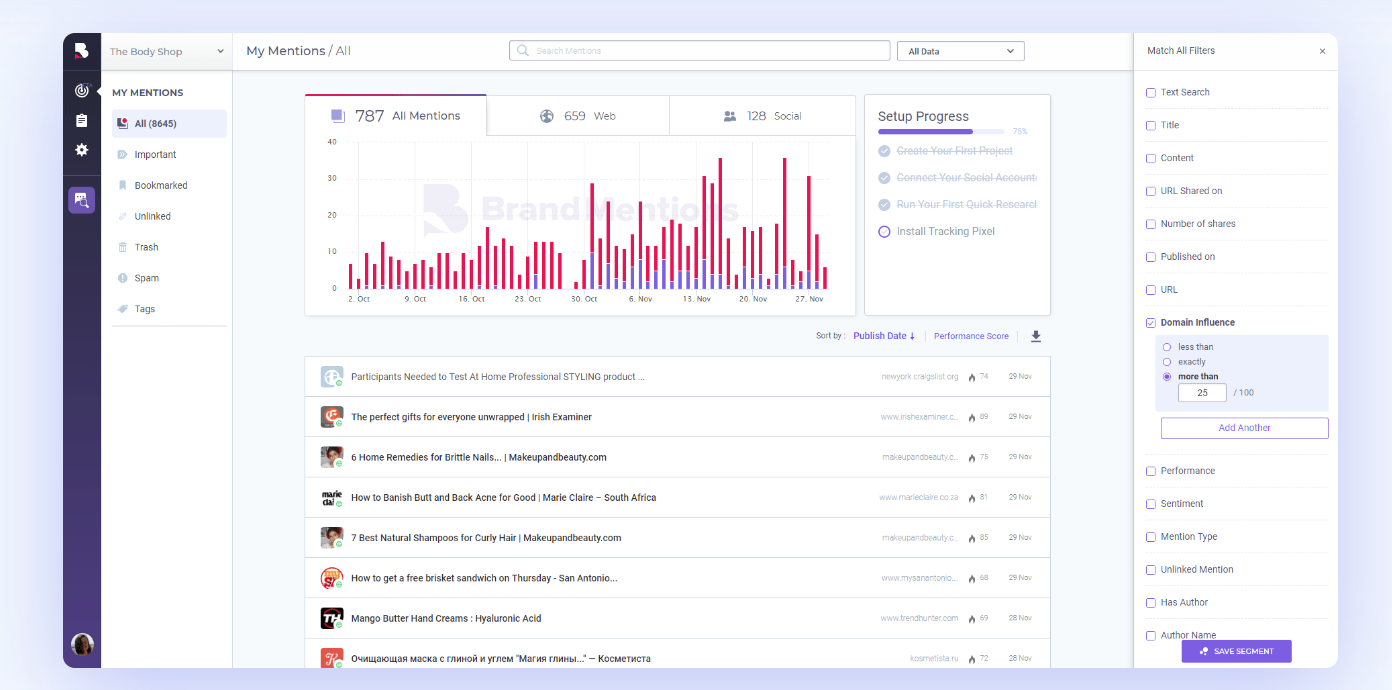Viewport: 1392px width, 690px height.
Task: Click the people icon on Social tab
Action: pos(730,116)
